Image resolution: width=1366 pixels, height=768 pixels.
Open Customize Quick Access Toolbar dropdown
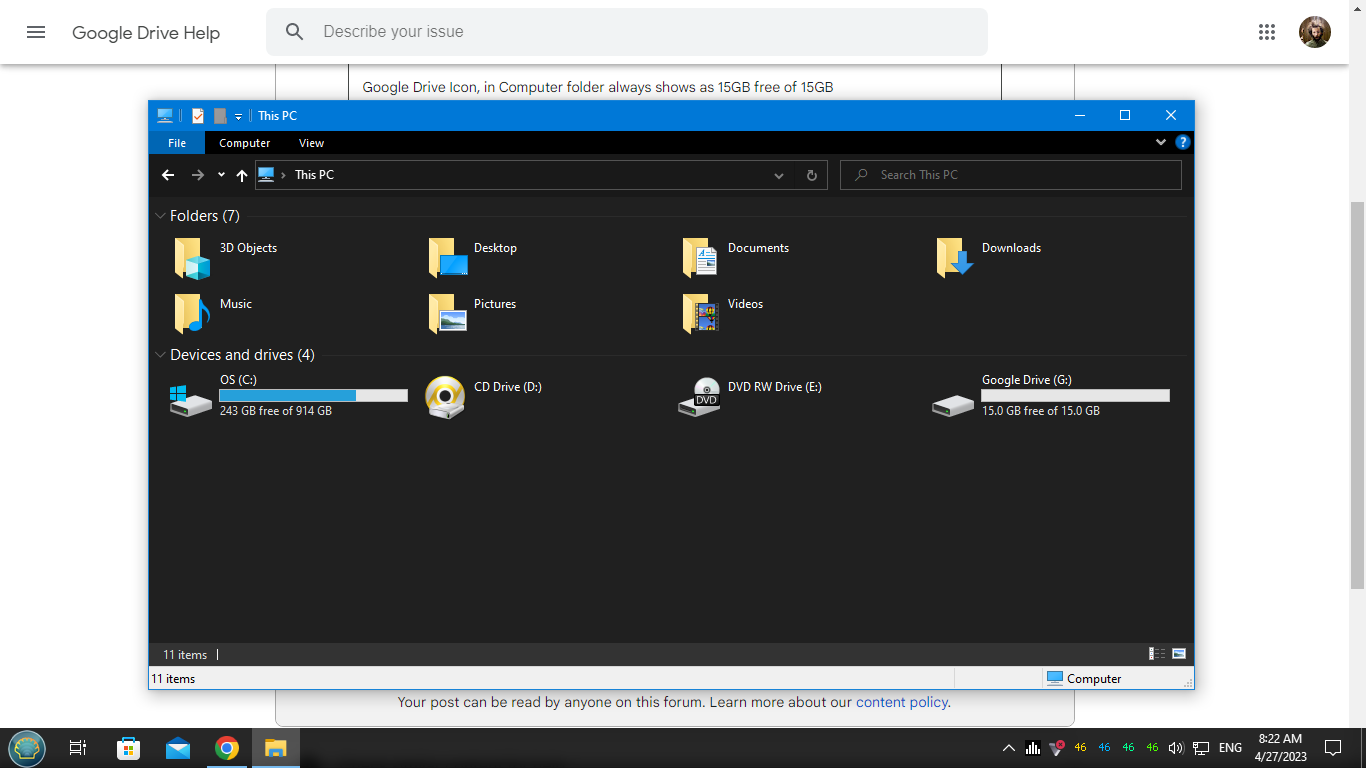pyautogui.click(x=239, y=117)
